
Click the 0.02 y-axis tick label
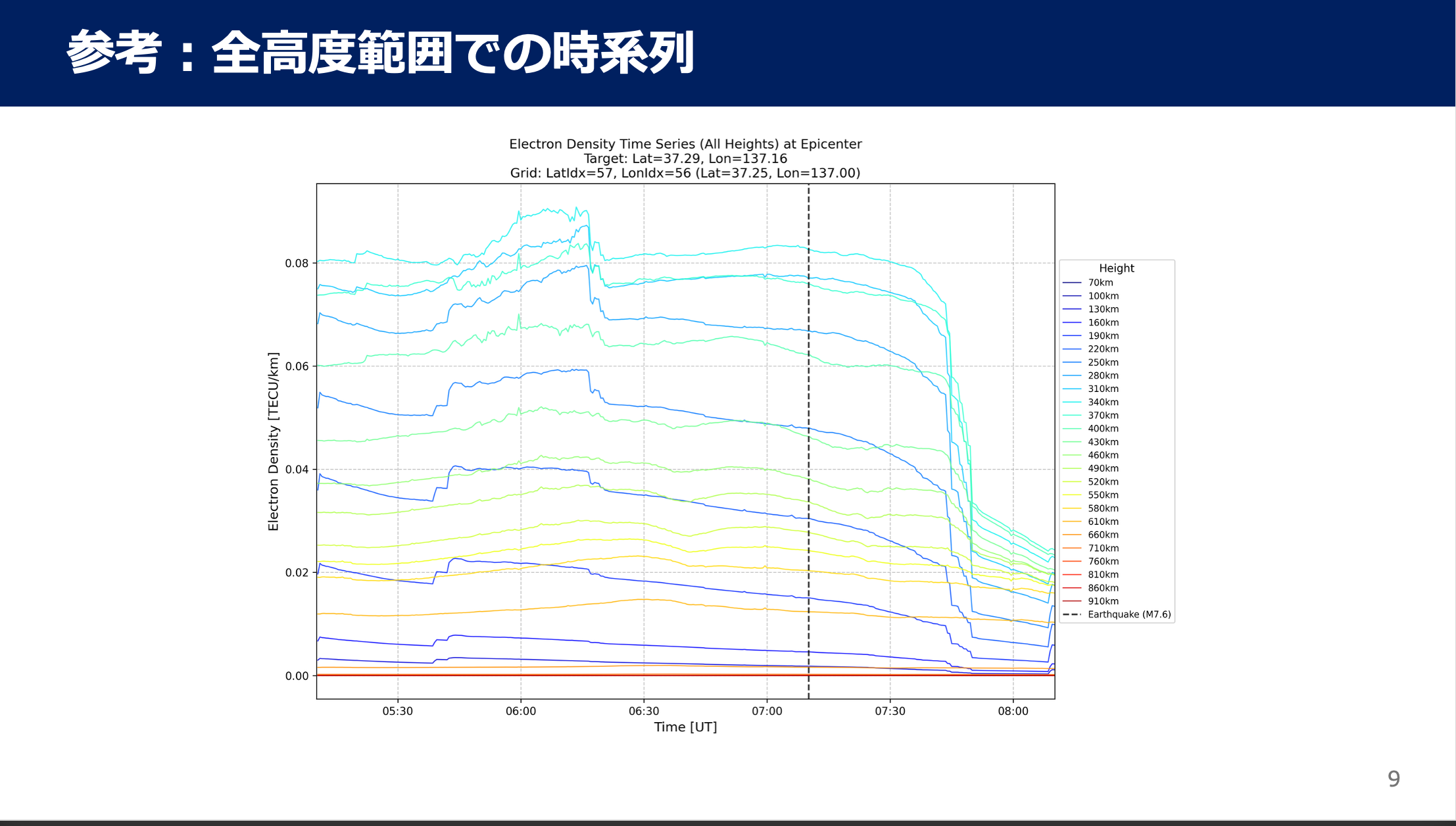pos(297,572)
